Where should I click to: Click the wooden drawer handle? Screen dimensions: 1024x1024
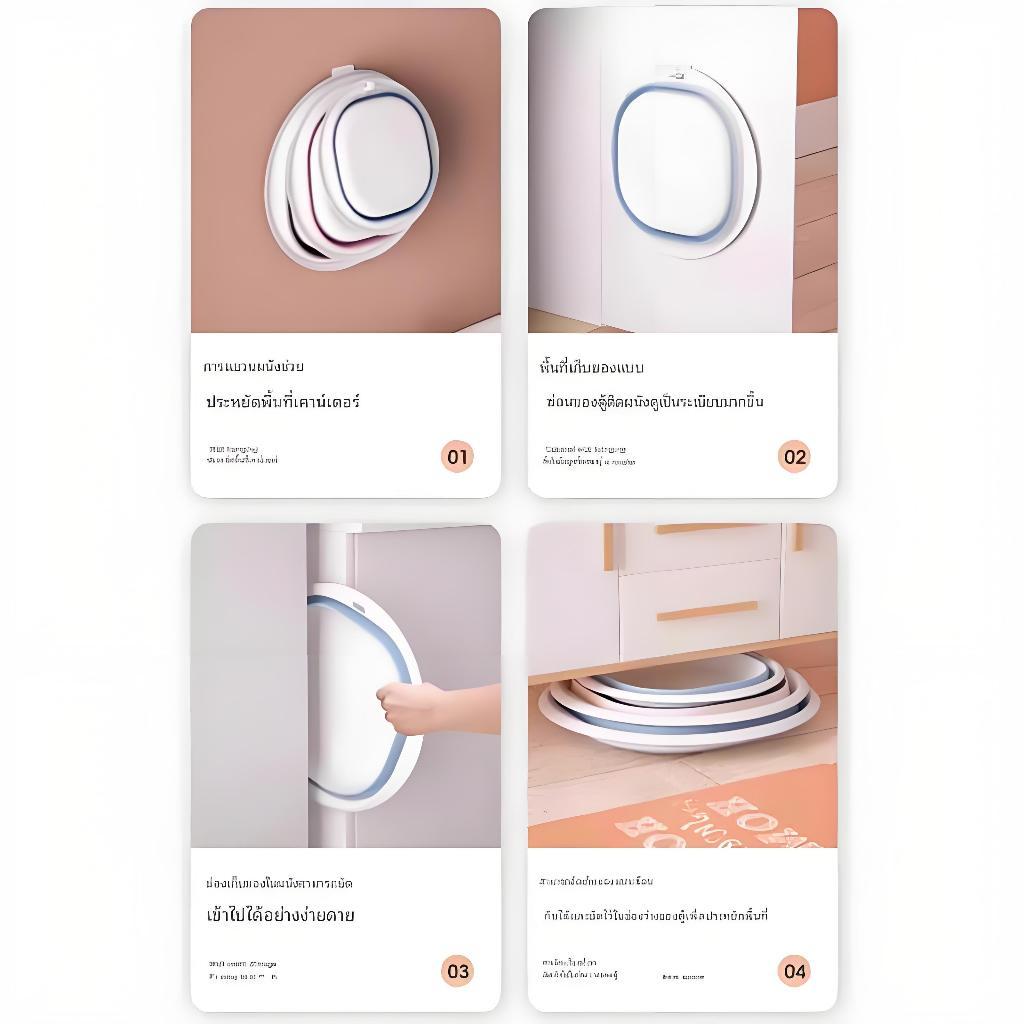pyautogui.click(x=707, y=611)
